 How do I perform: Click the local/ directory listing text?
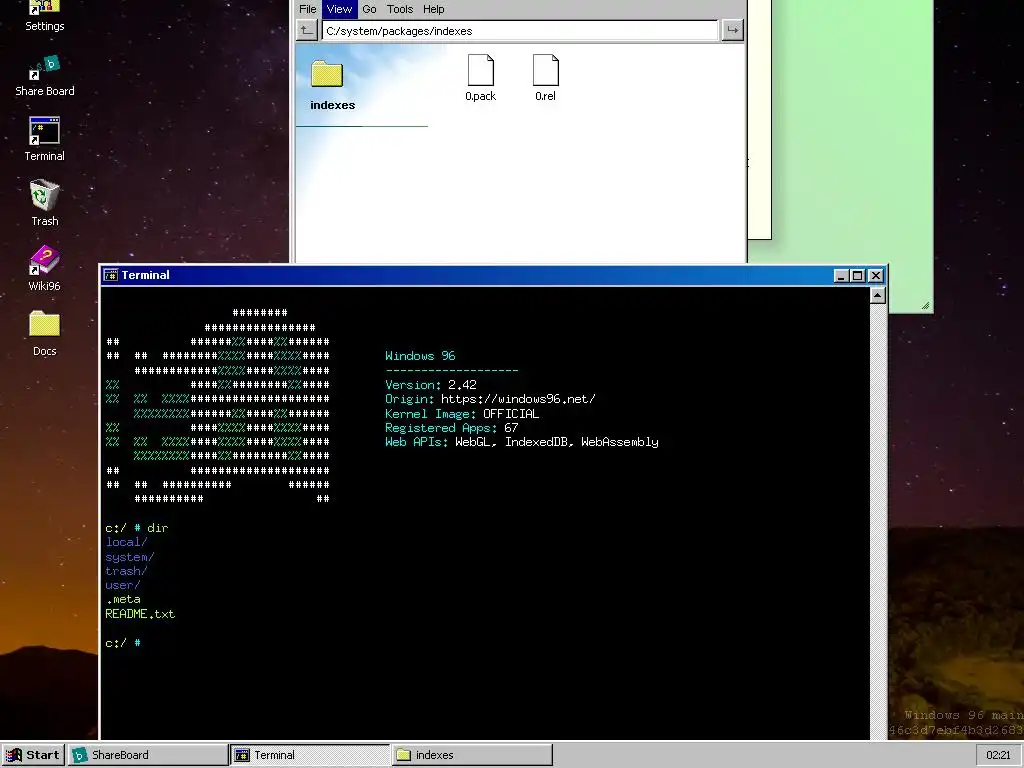pos(126,542)
